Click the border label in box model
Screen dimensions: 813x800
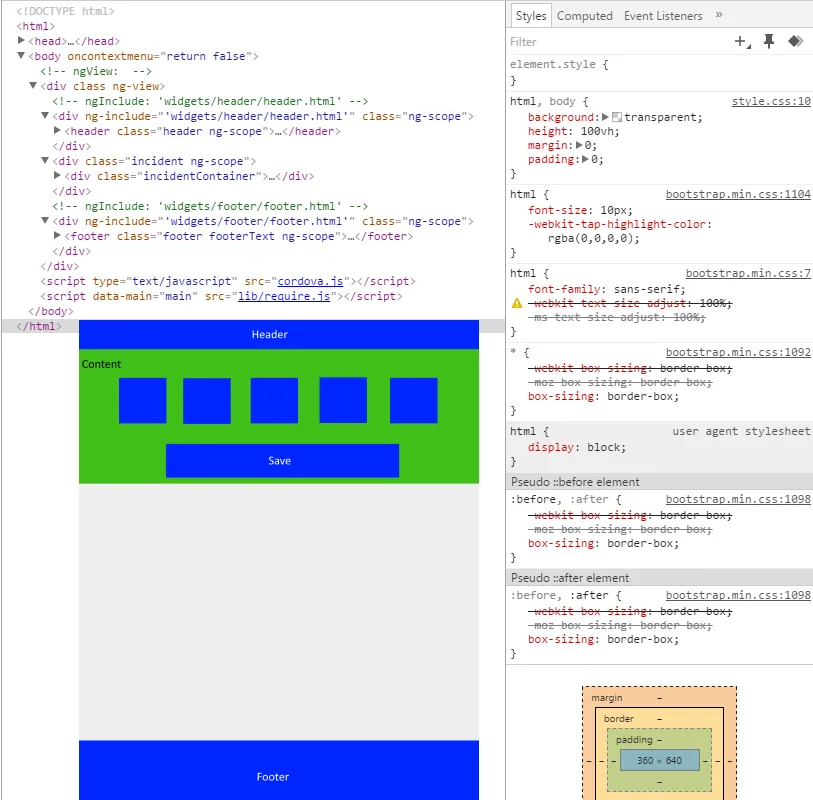tap(619, 719)
